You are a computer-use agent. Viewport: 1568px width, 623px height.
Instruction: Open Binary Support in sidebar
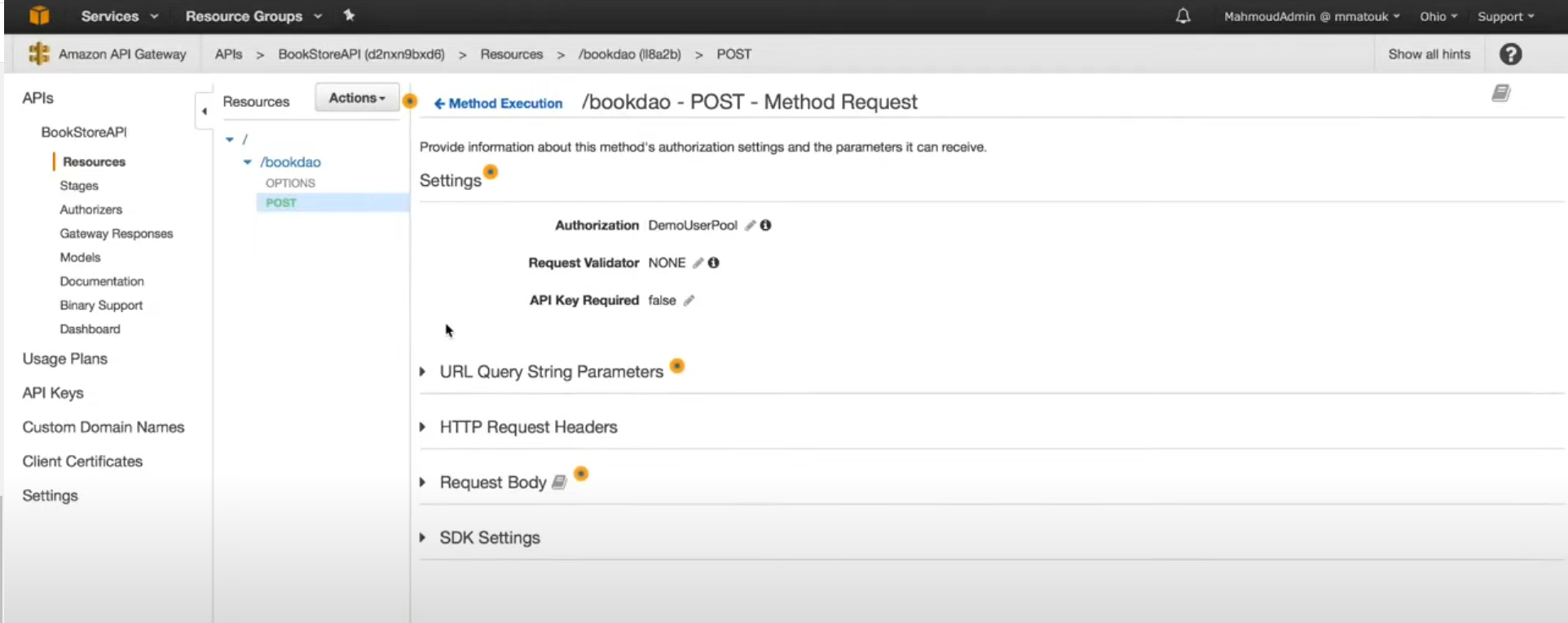(x=101, y=305)
